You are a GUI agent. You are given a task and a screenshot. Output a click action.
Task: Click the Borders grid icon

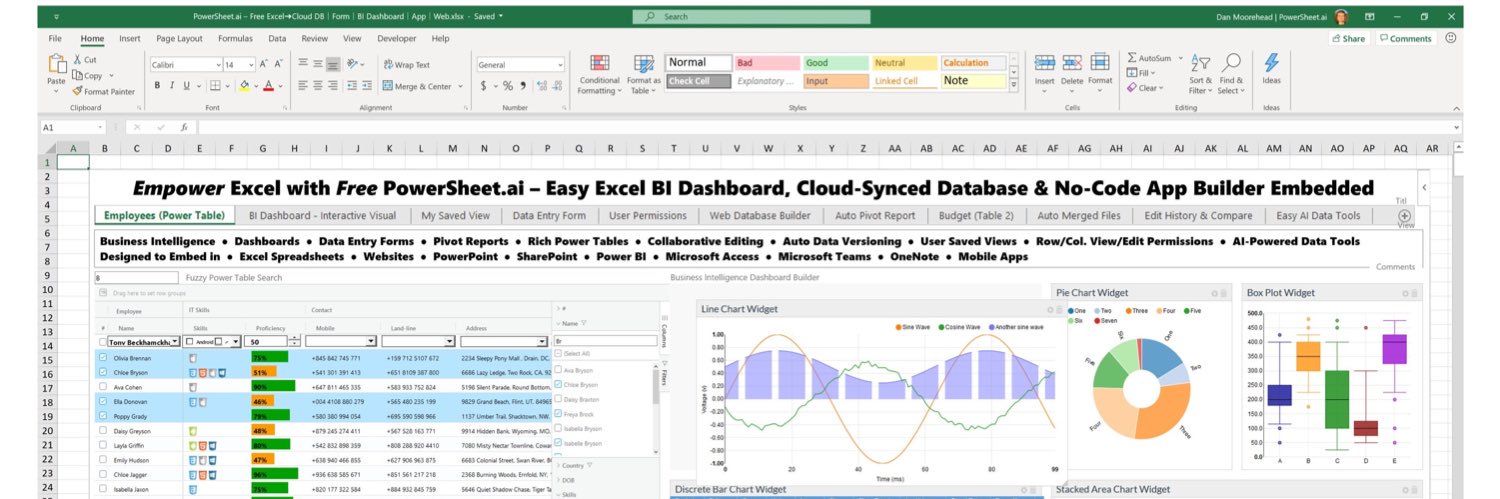tap(215, 86)
